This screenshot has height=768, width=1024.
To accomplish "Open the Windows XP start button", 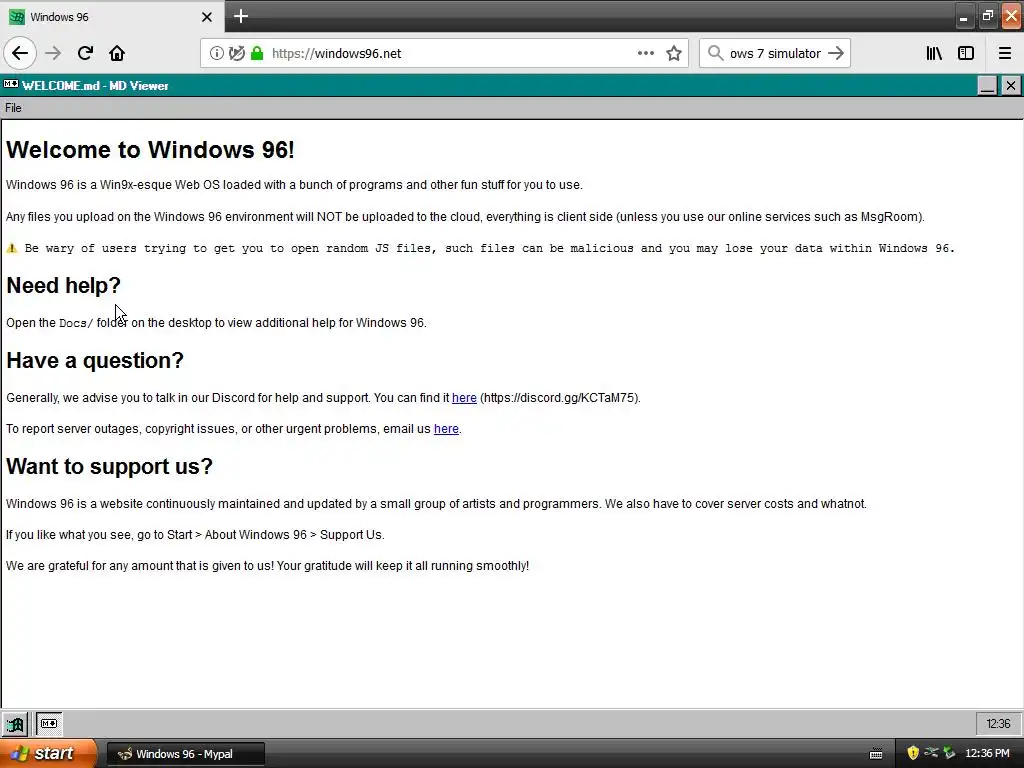I will (48, 754).
